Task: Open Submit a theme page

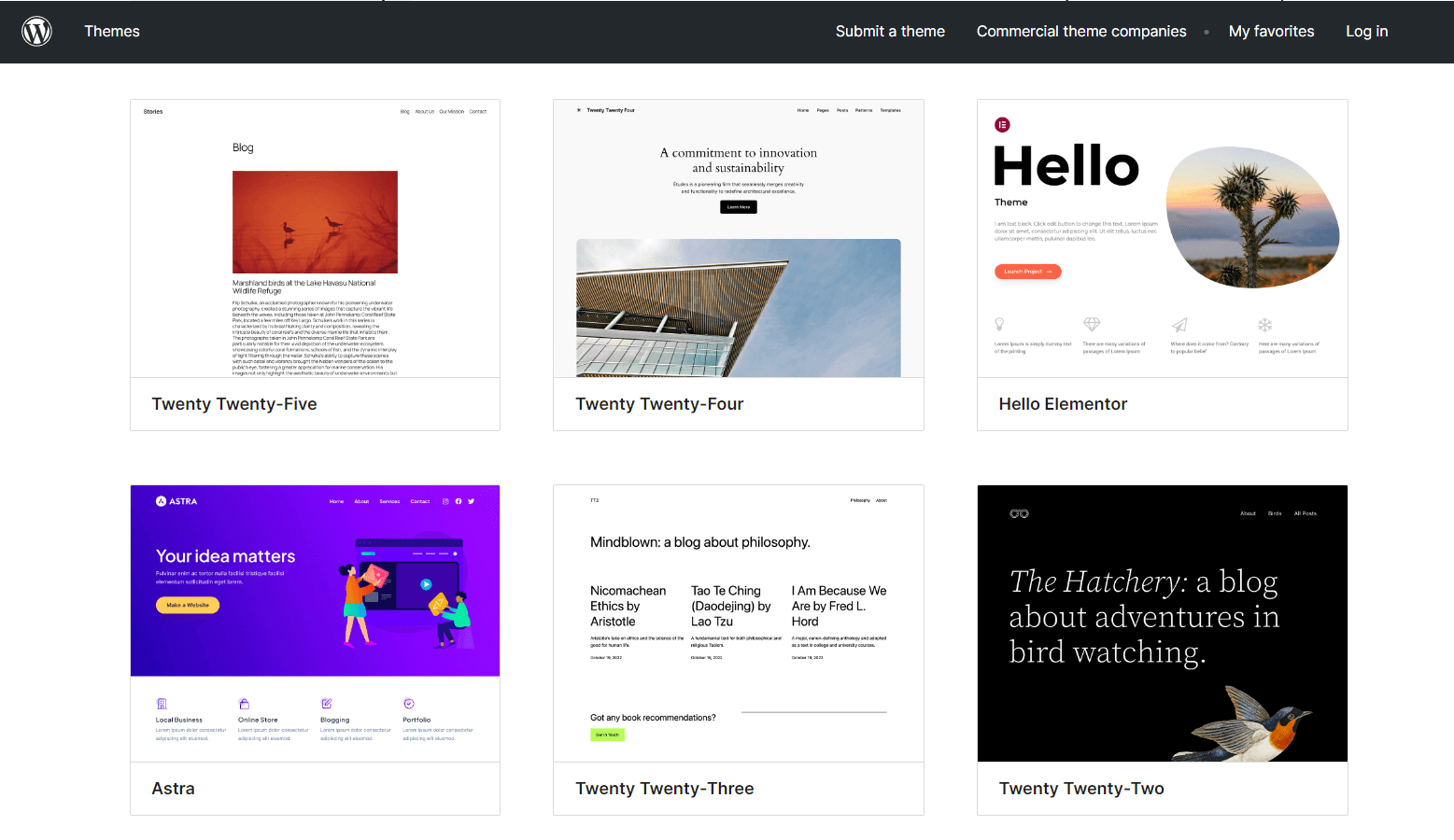Action: pyautogui.click(x=890, y=31)
